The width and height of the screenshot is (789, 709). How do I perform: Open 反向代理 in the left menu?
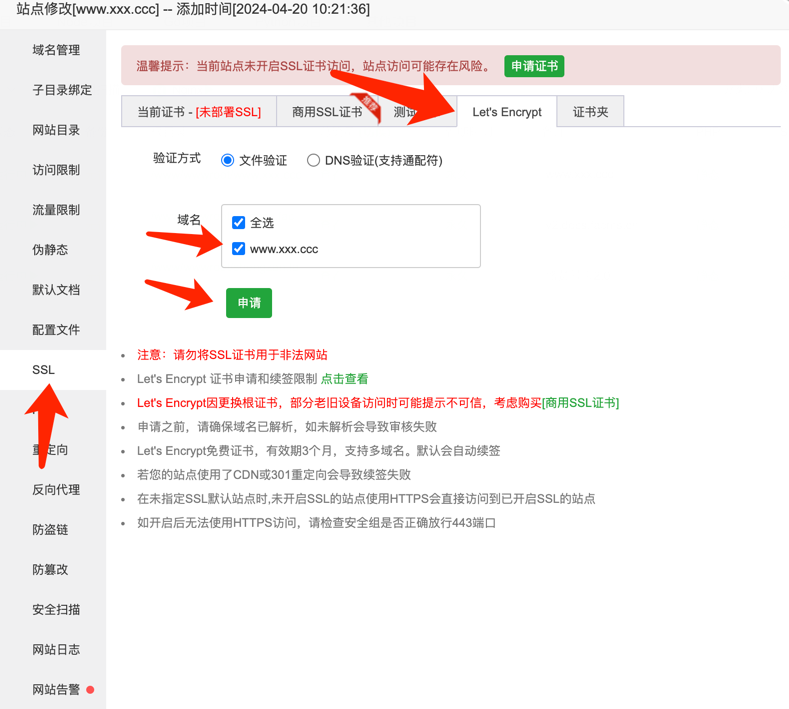coord(56,490)
